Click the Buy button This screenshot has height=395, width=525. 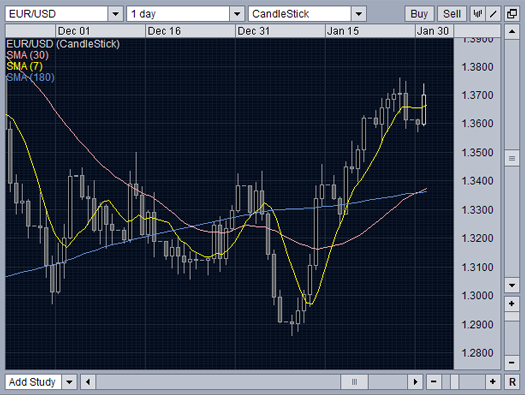(419, 14)
